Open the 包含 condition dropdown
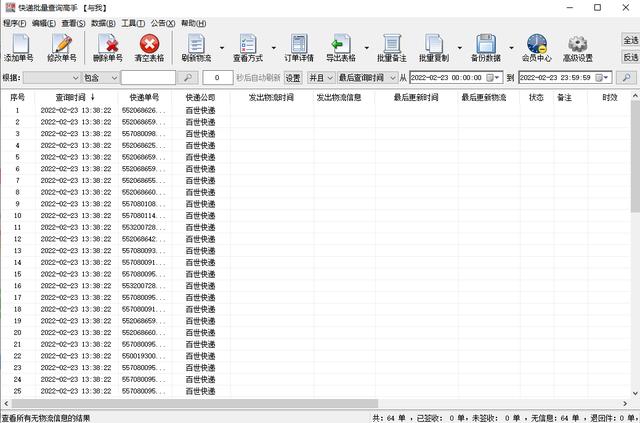Viewport: 640px width, 423px height. coord(100,78)
